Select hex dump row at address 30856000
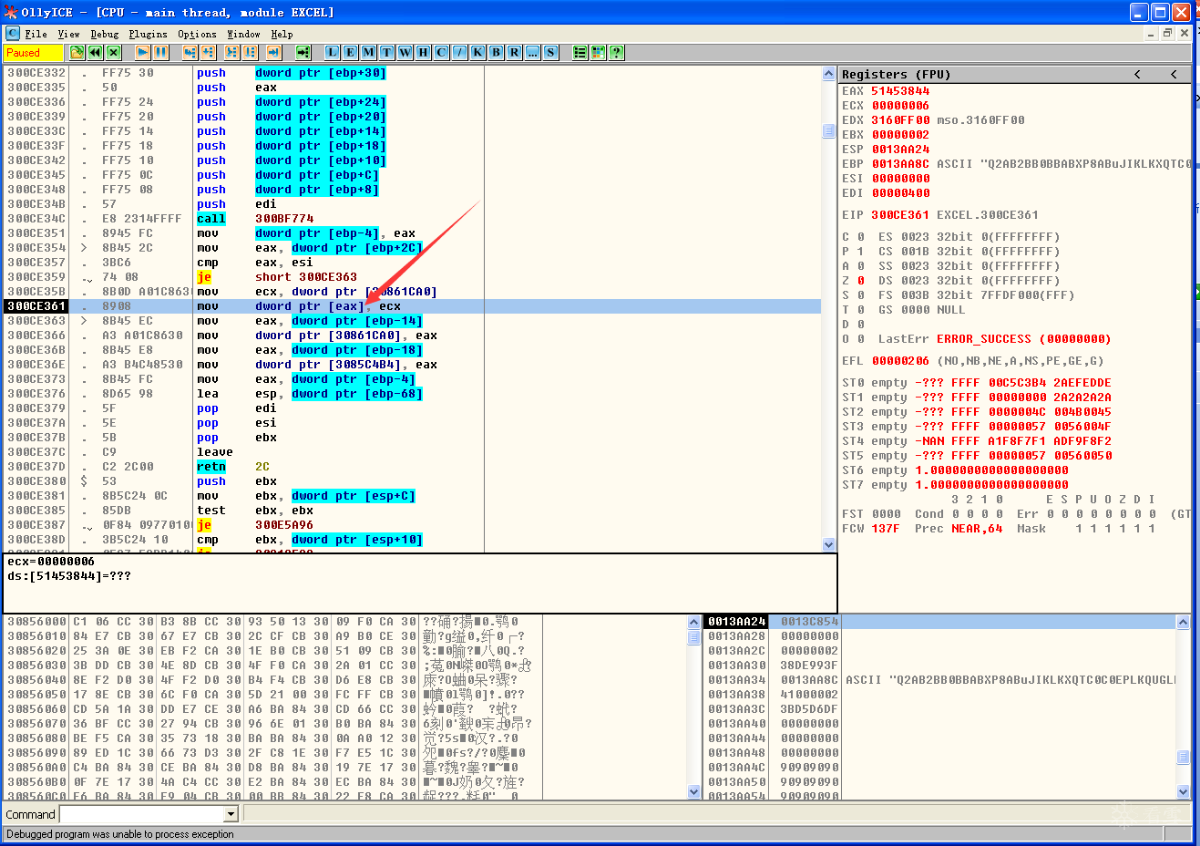Screen dimensions: 1200x846 tap(345, 622)
